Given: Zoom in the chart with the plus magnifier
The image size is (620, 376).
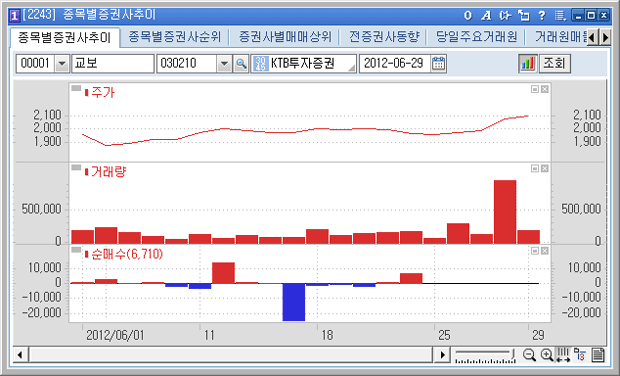Looking at the screenshot, I should pos(547,355).
